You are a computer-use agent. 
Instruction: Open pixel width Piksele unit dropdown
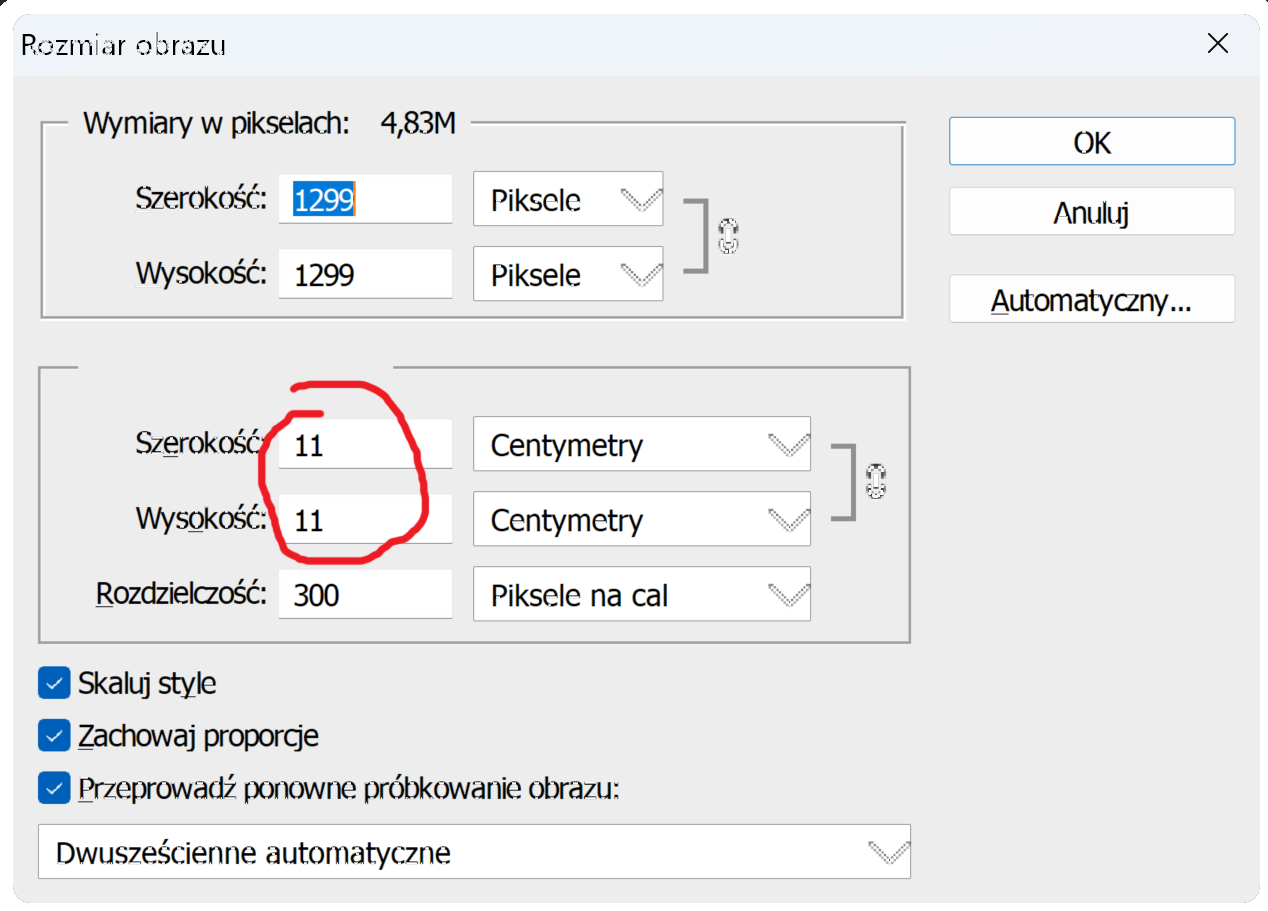click(567, 200)
